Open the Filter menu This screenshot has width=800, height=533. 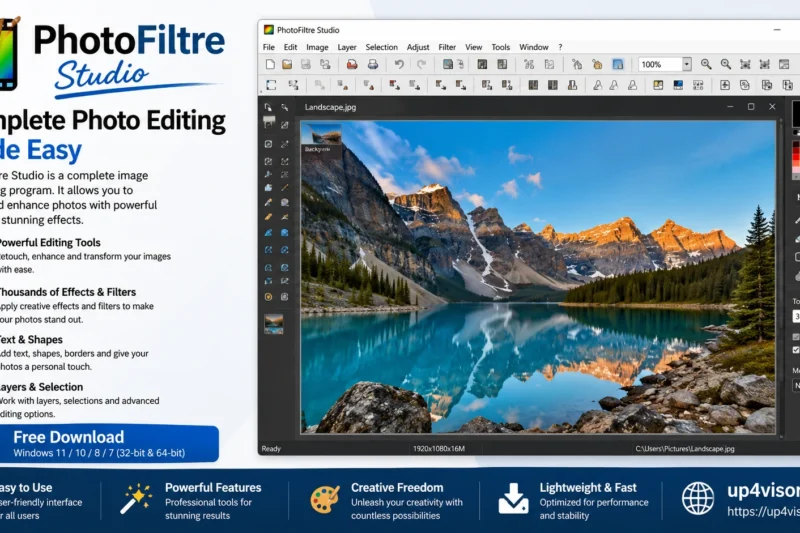[447, 47]
